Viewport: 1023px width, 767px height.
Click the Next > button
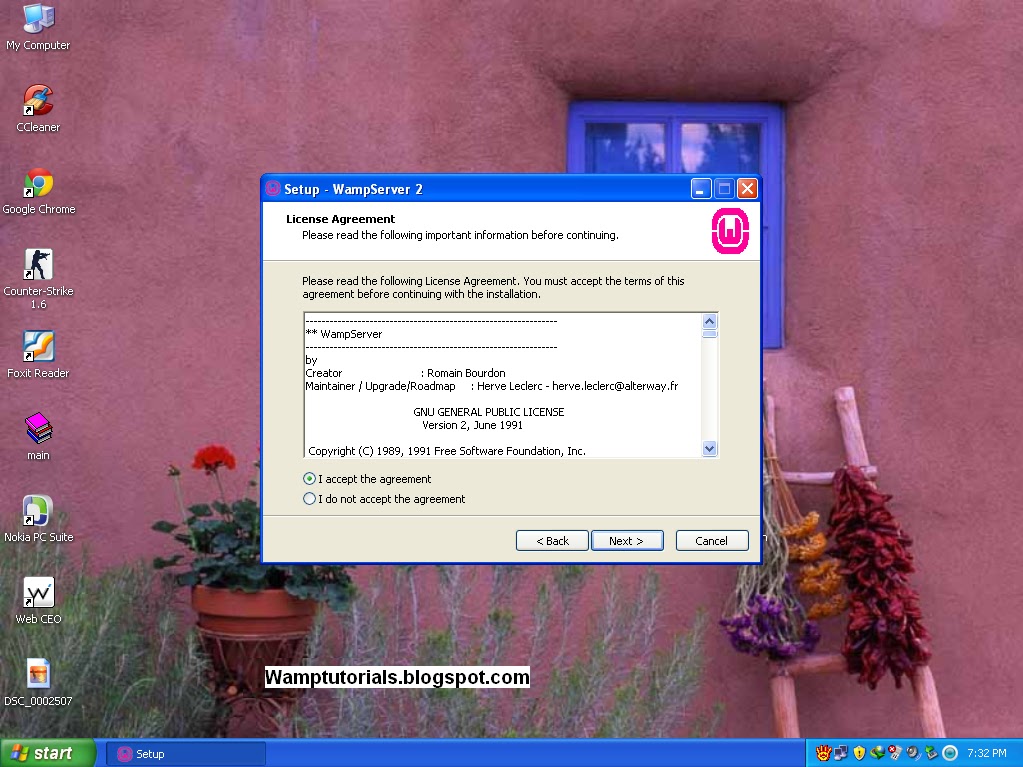(626, 541)
